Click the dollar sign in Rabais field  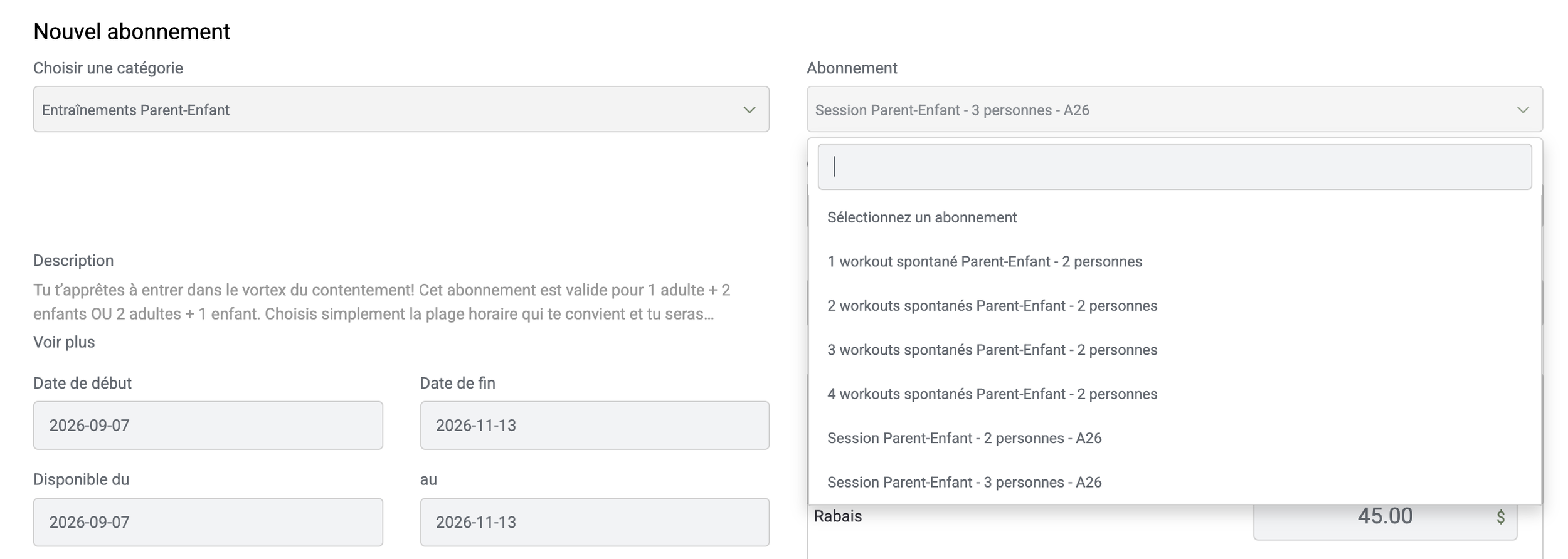(1500, 516)
